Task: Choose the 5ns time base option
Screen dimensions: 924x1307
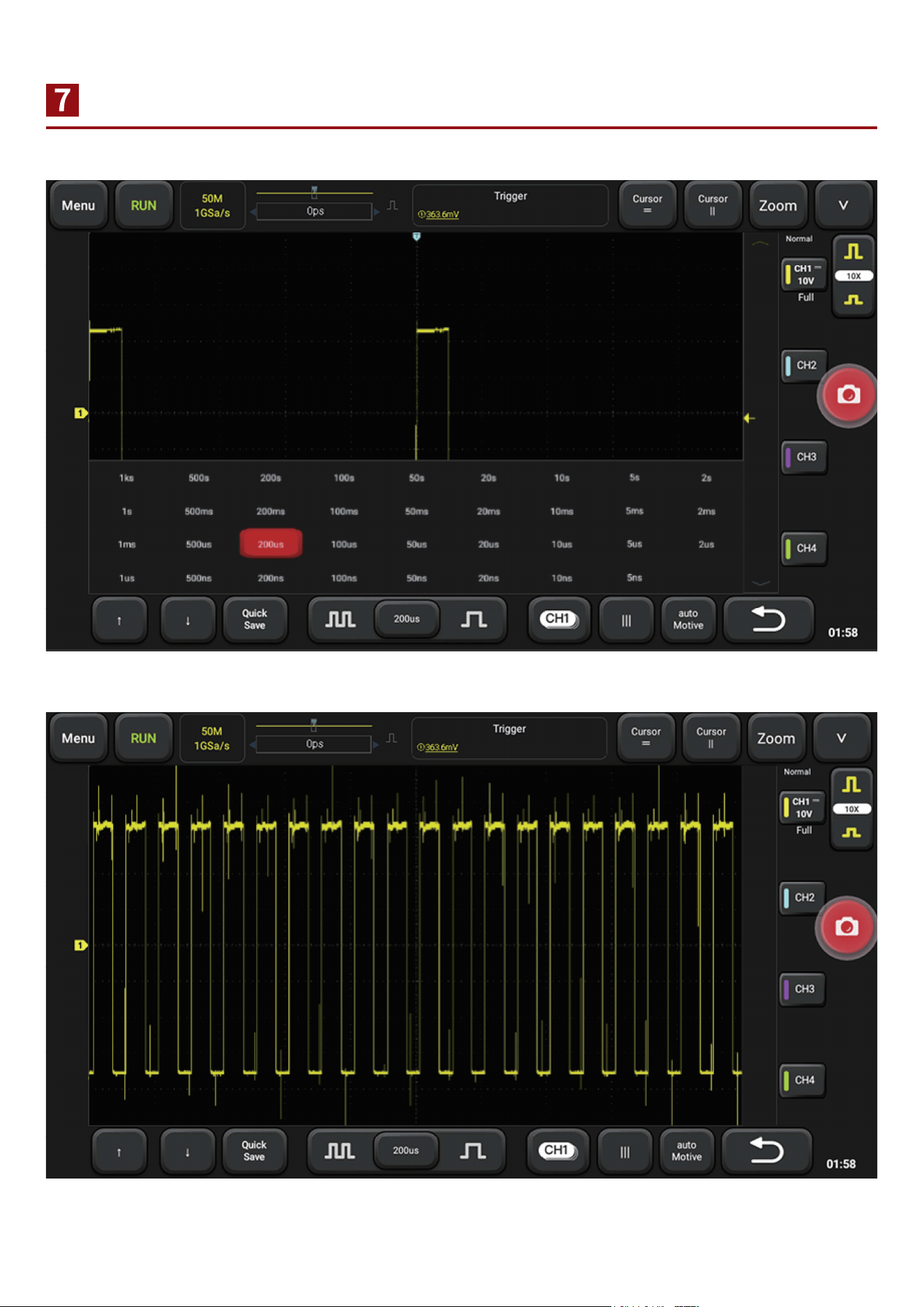Action: coord(634,577)
